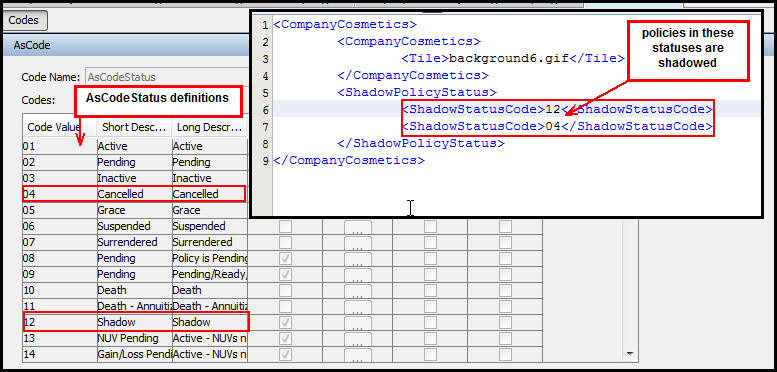Toggle the checked checkbox in code 09 row
777x372 pixels.
click(x=285, y=274)
